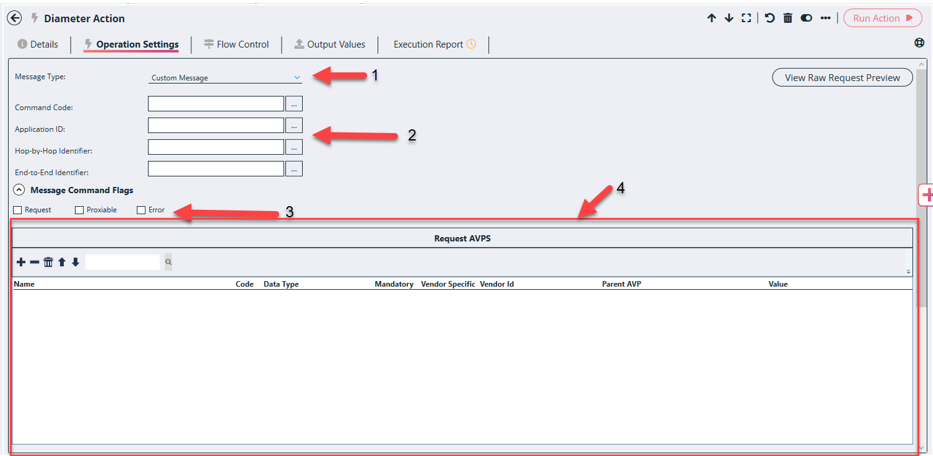
Task: Add a new AVP with plus icon
Action: [x=21, y=262]
